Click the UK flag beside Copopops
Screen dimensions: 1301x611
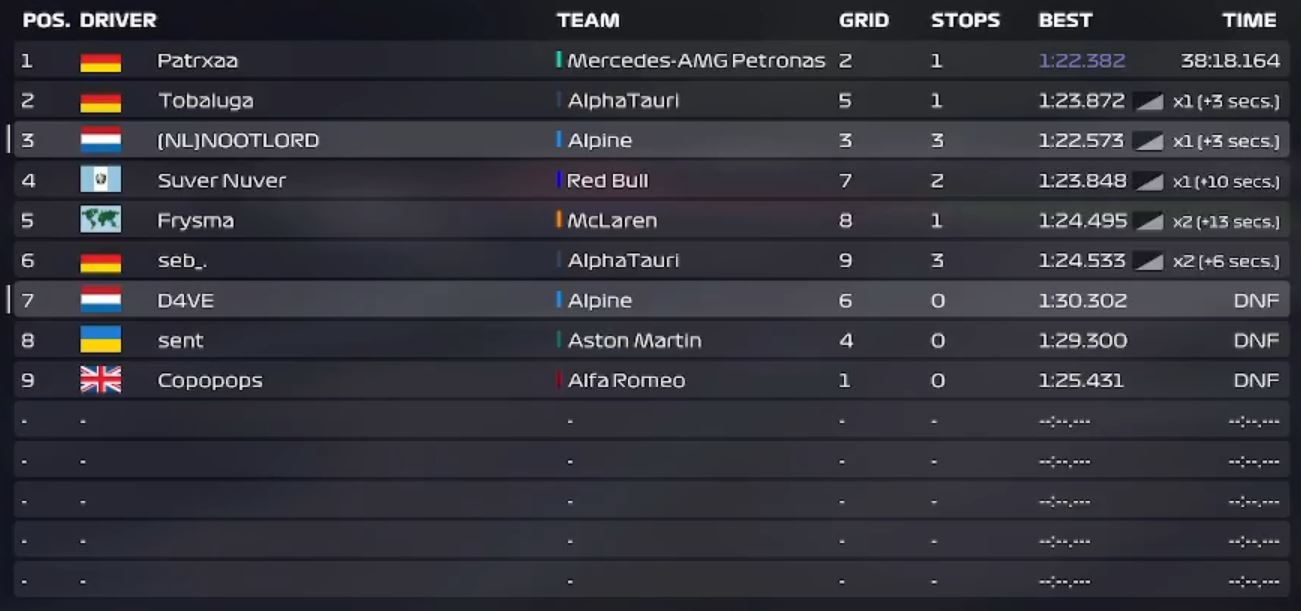[x=100, y=381]
